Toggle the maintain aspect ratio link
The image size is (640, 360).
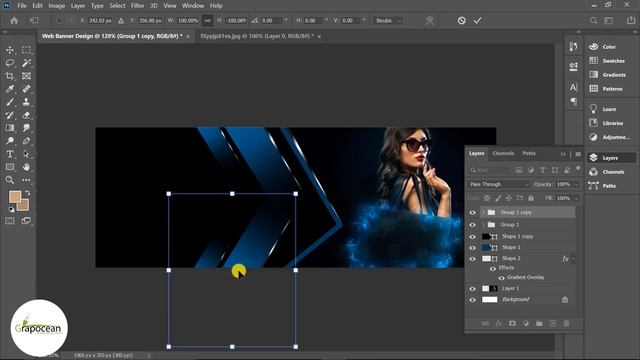[207, 20]
